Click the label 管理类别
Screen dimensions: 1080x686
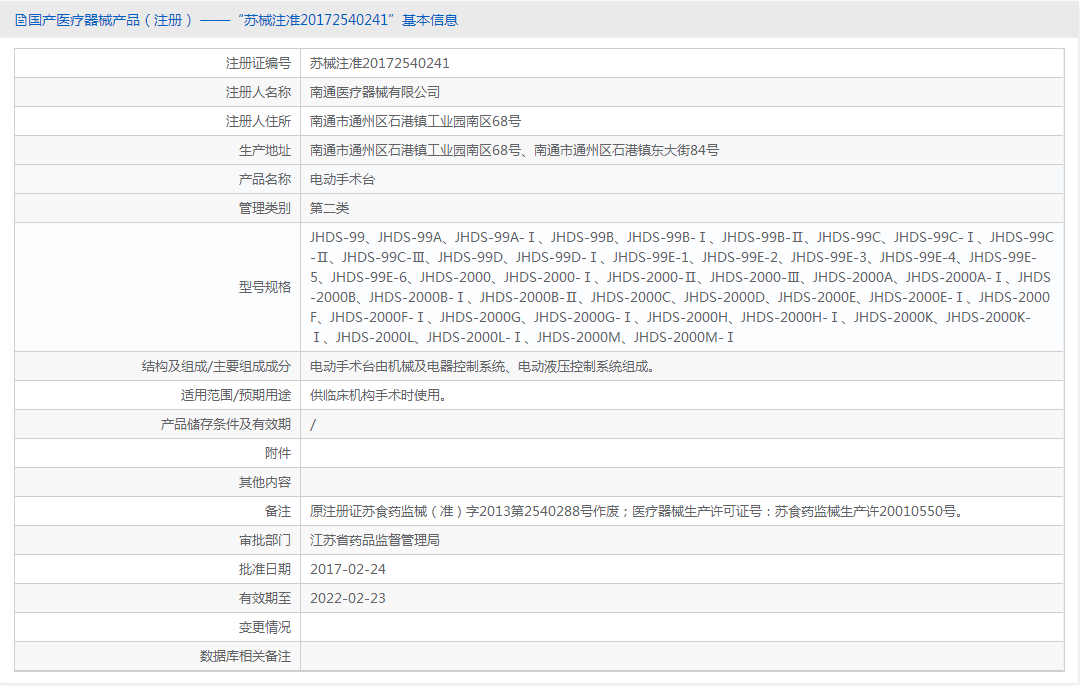(x=264, y=208)
